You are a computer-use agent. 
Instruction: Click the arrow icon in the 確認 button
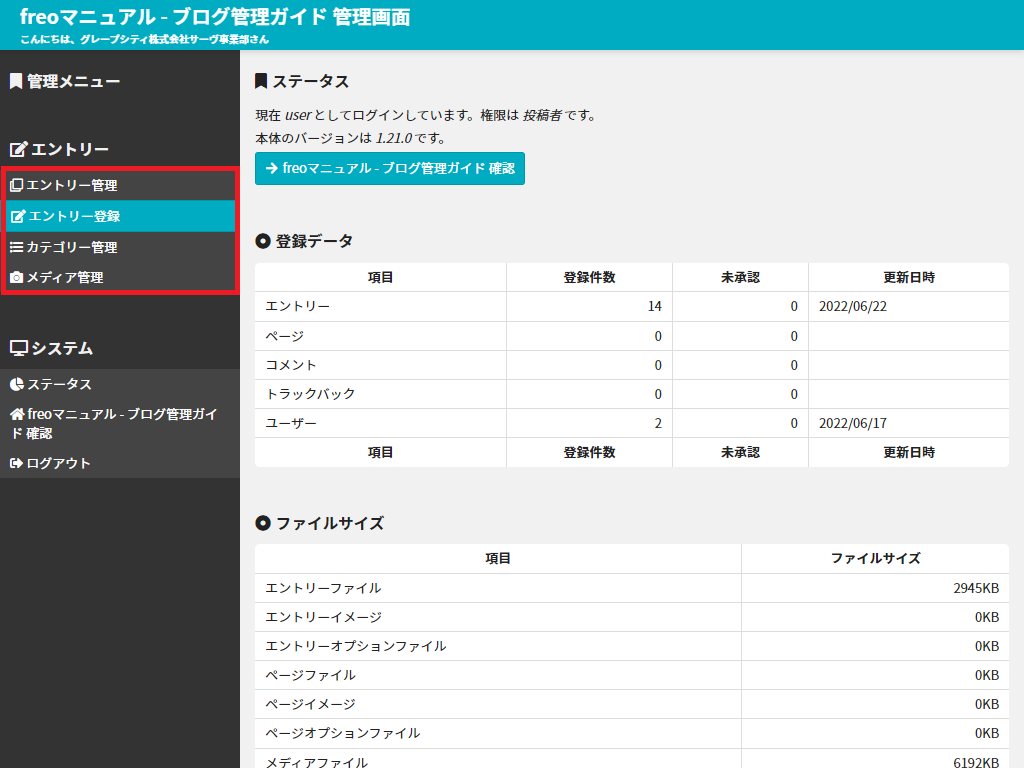tap(272, 168)
